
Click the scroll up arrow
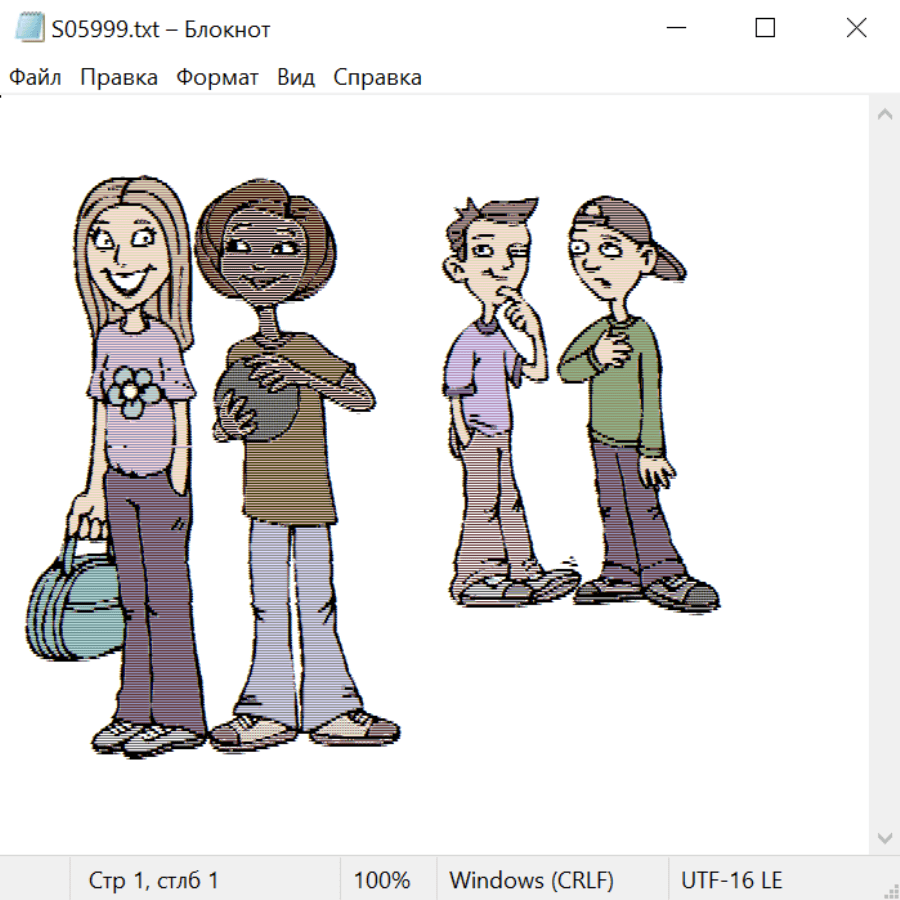click(884, 115)
